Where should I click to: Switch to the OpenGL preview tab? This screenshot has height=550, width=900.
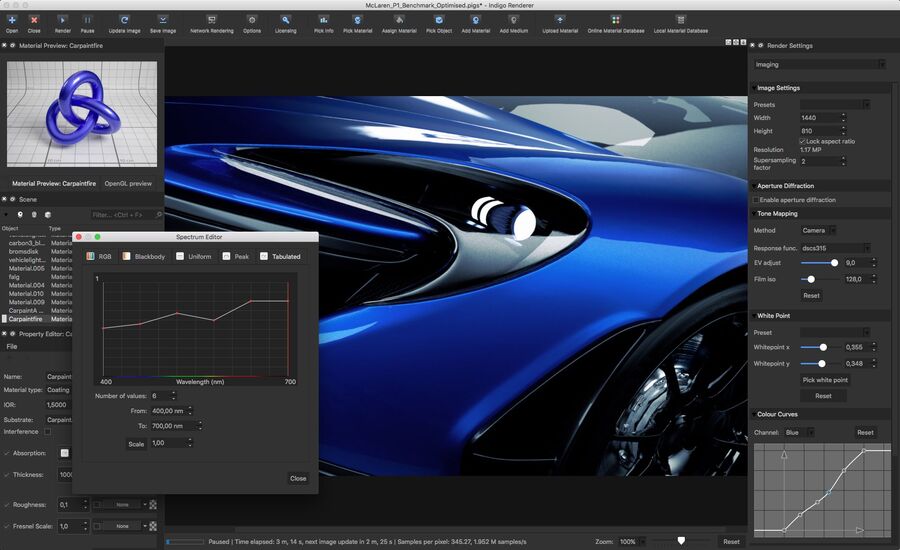(128, 183)
